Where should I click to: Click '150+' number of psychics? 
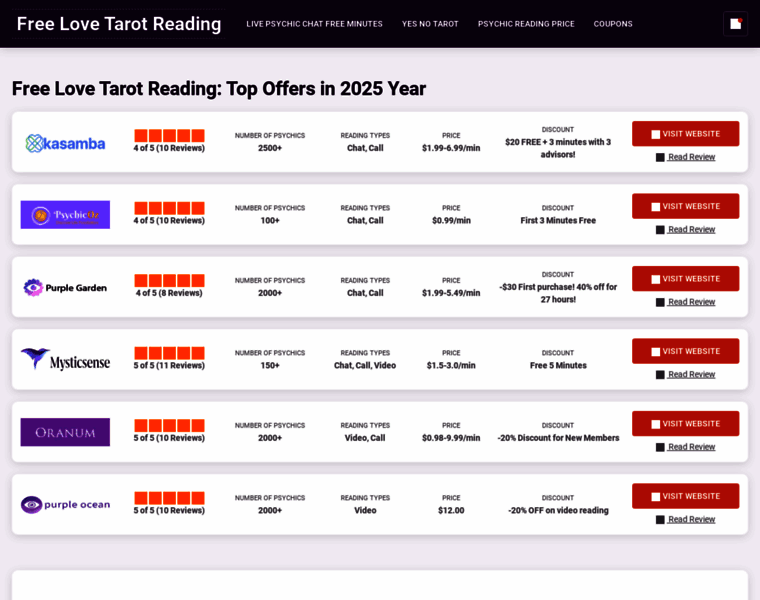tap(270, 365)
